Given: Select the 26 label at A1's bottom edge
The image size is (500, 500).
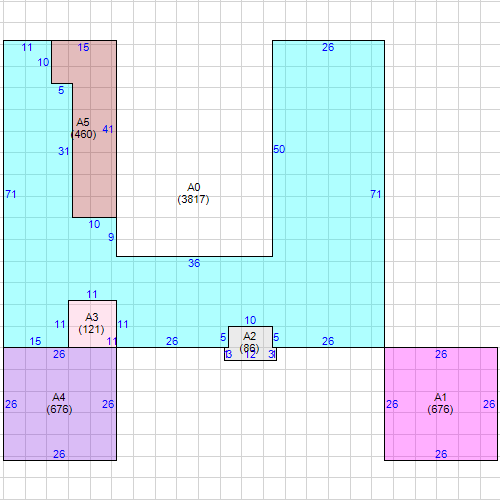Looking at the screenshot, I should 441,454.
